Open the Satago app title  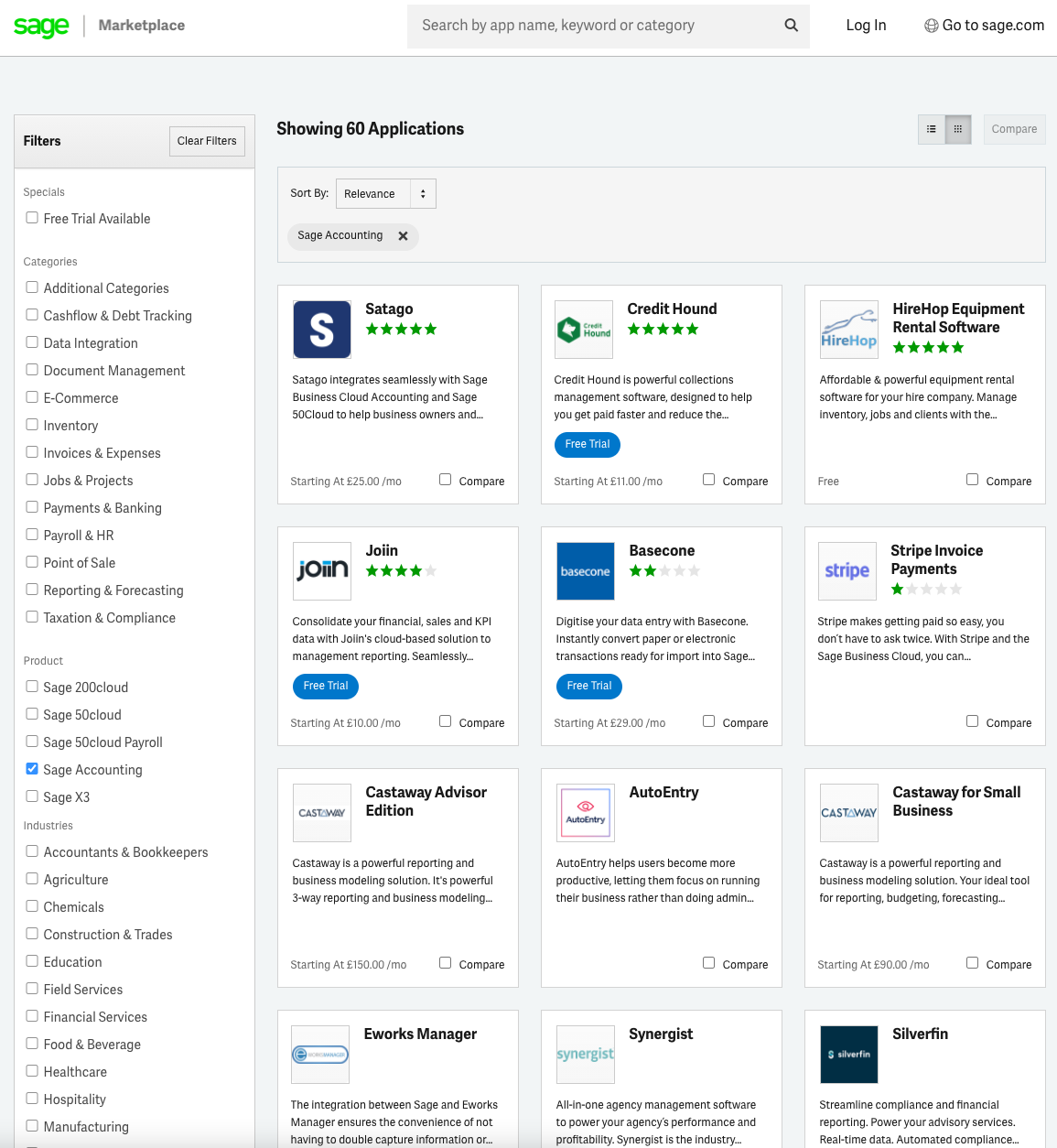389,309
